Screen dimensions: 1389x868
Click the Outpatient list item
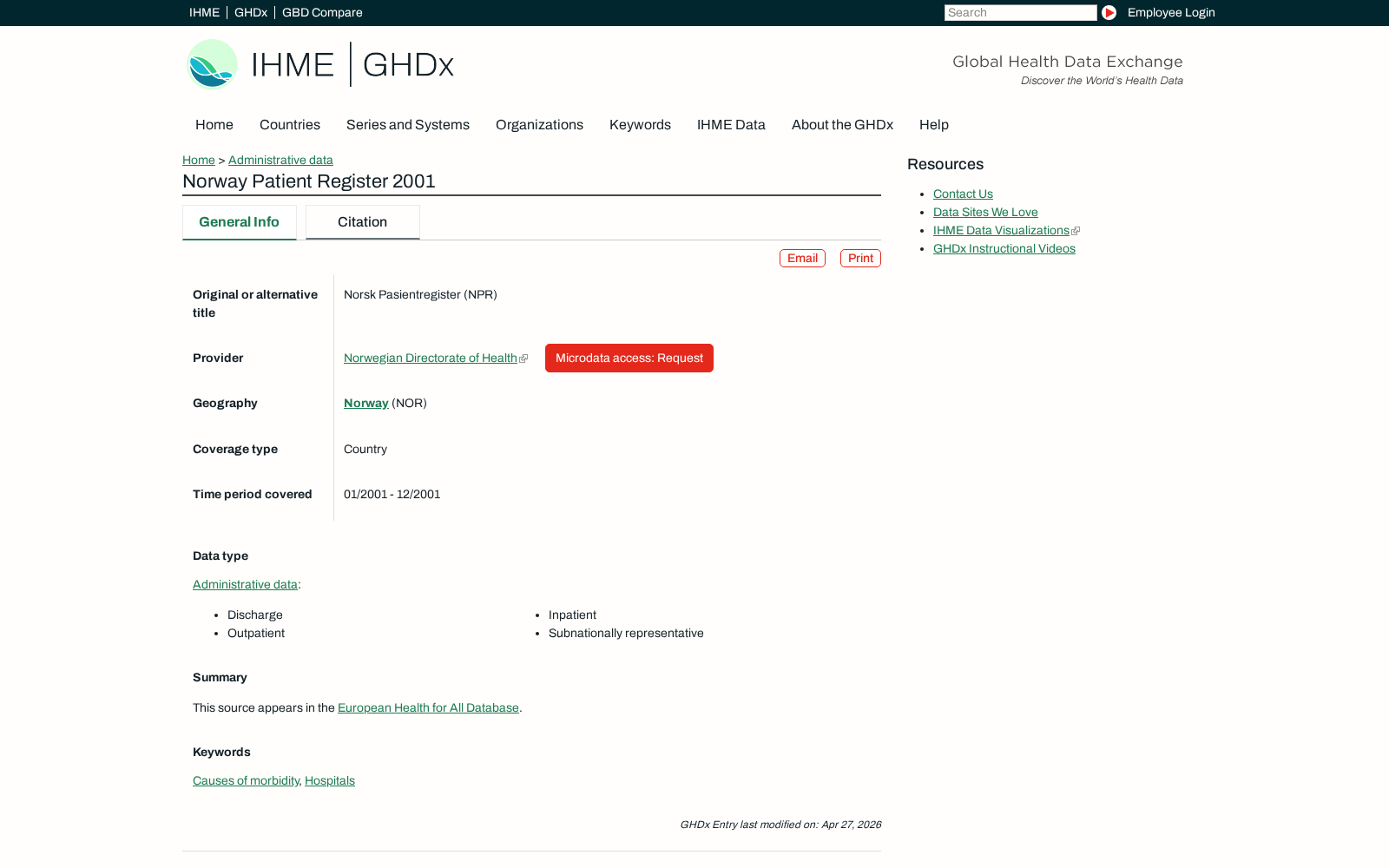[x=256, y=634]
